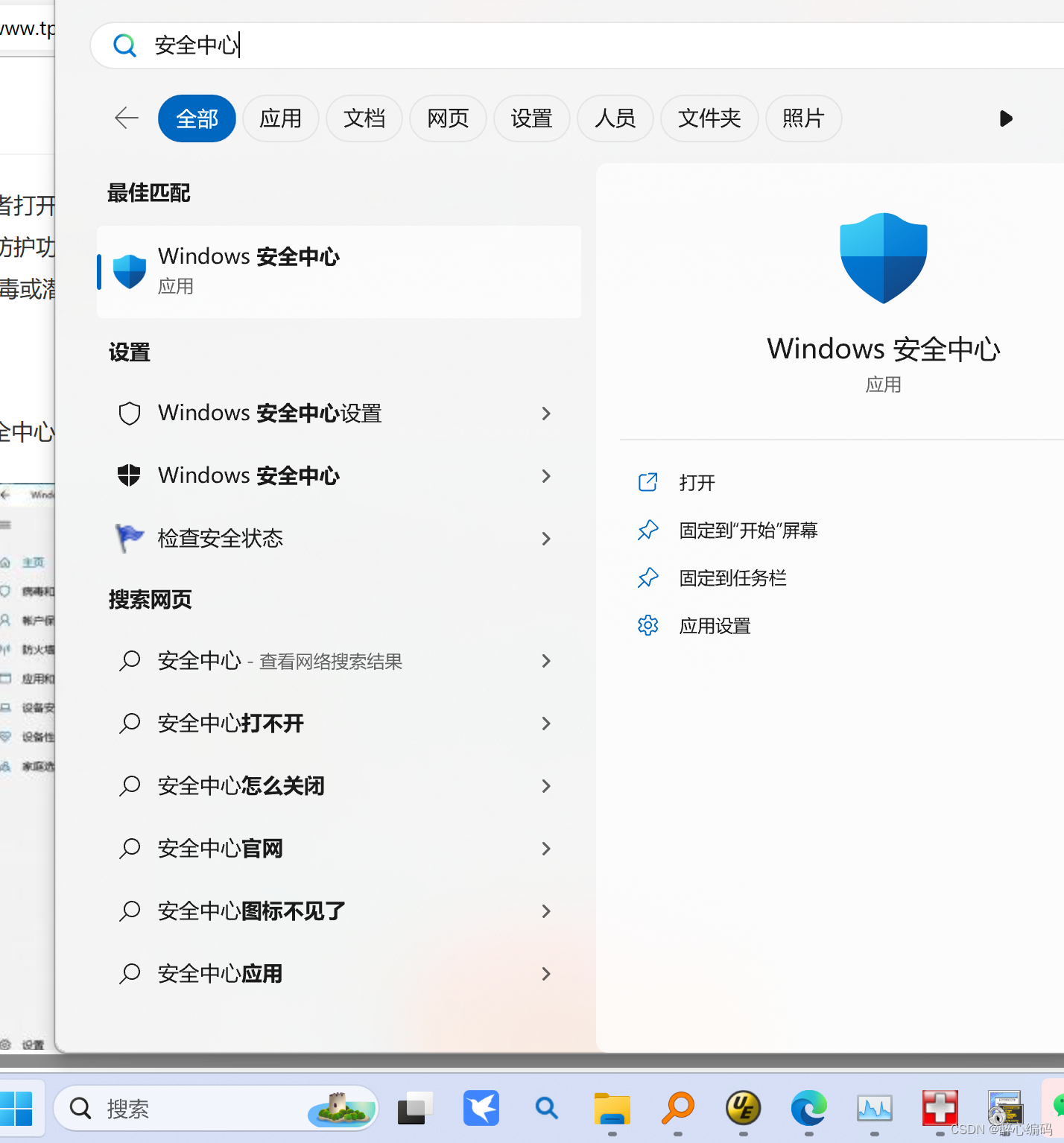The image size is (1064, 1143).
Task: Expand chevron for 查看网络搜索结果 row
Action: (546, 661)
